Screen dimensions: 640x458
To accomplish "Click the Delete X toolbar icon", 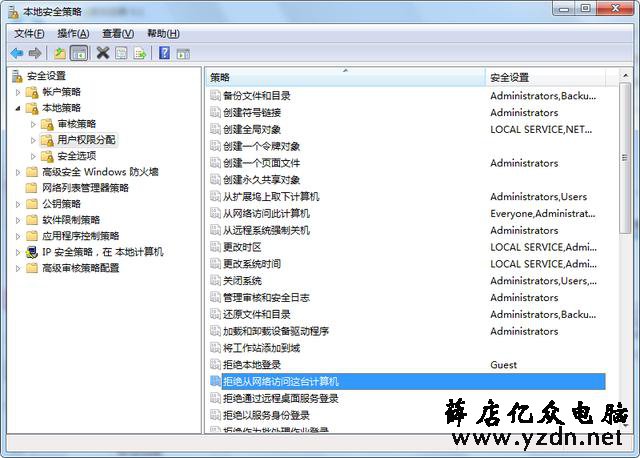I will click(x=103, y=53).
